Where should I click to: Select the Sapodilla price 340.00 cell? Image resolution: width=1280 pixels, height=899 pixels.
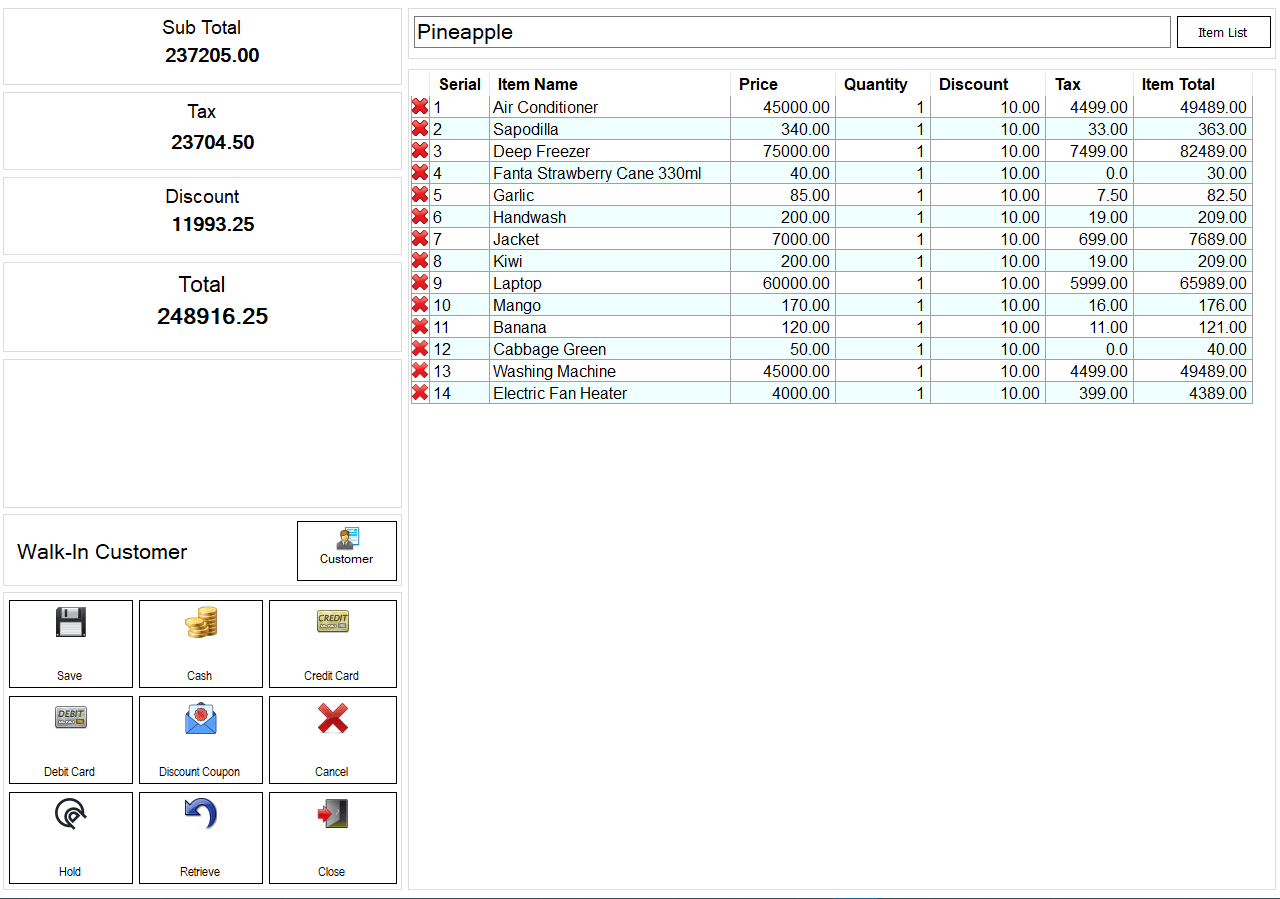(x=783, y=129)
